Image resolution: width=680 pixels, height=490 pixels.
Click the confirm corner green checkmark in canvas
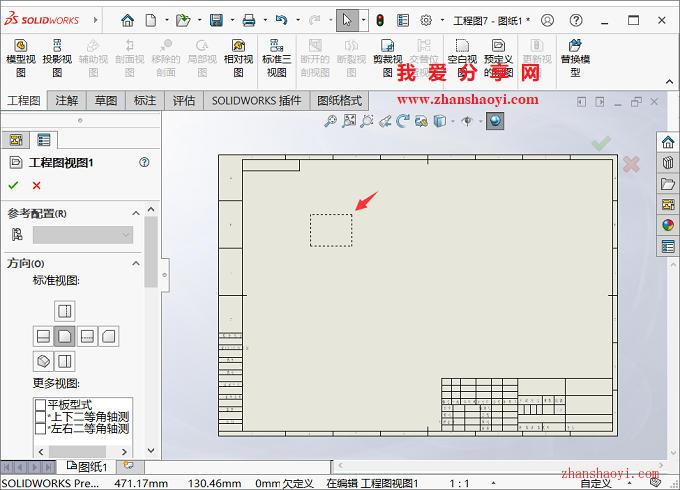[x=601, y=143]
